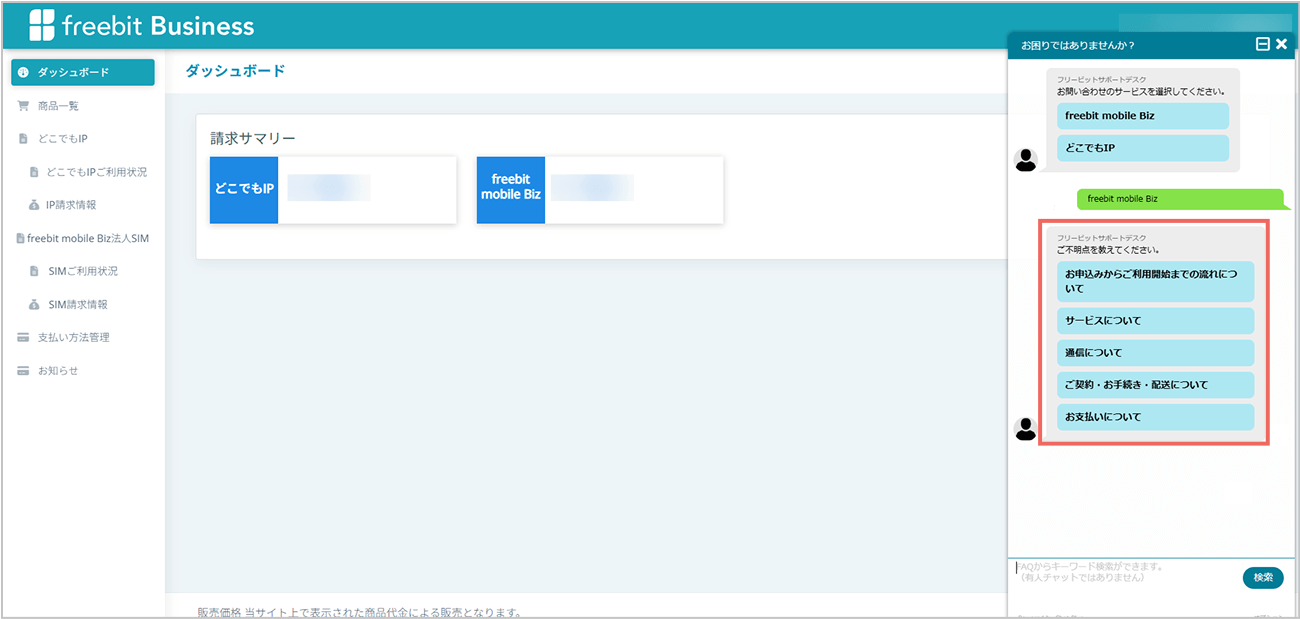Click the green freebit mobile Biz reply bubble
Image resolution: width=1300 pixels, height=619 pixels.
[x=1180, y=199]
